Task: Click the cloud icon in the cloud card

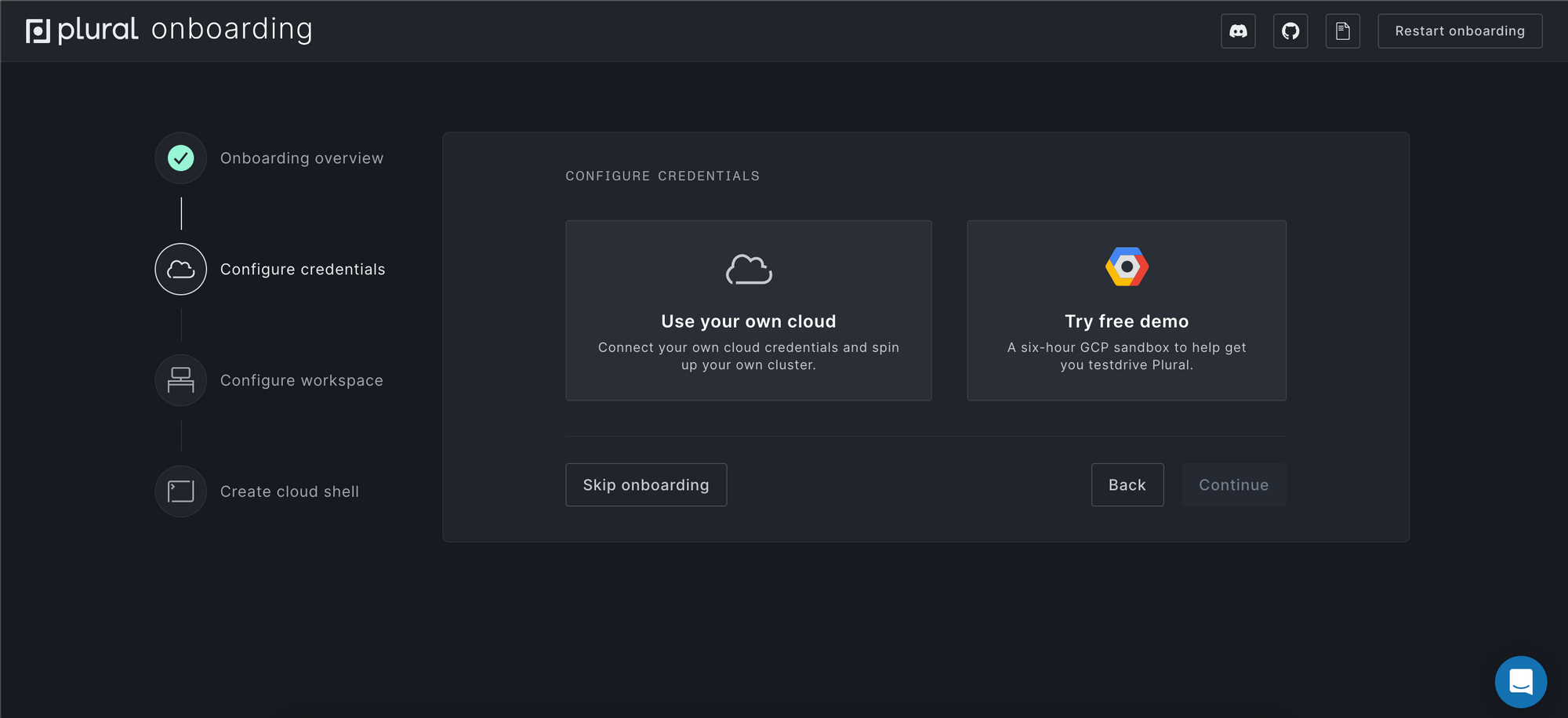Action: coord(749,270)
